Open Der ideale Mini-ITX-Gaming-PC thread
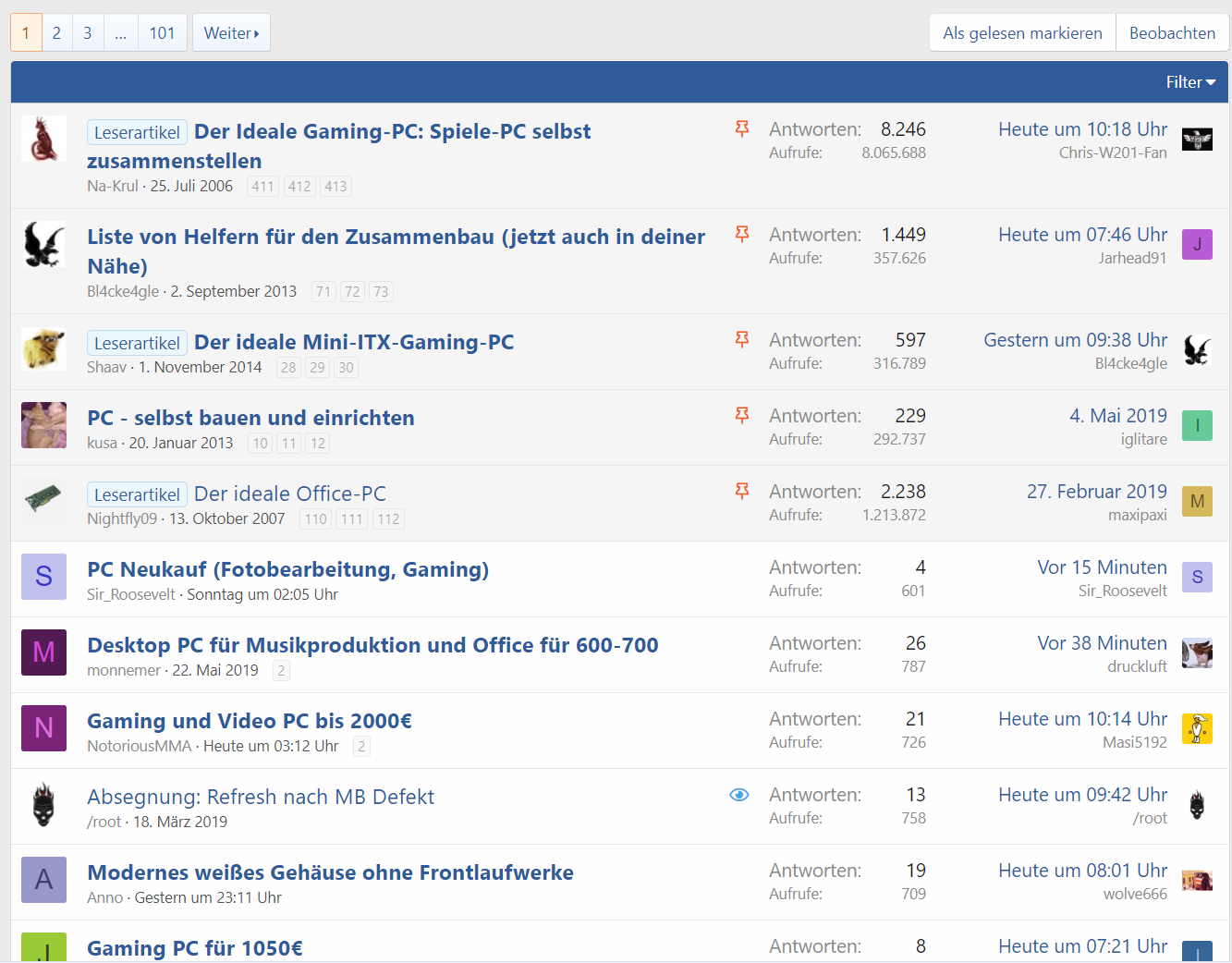The height and width of the screenshot is (963, 1232). click(354, 342)
